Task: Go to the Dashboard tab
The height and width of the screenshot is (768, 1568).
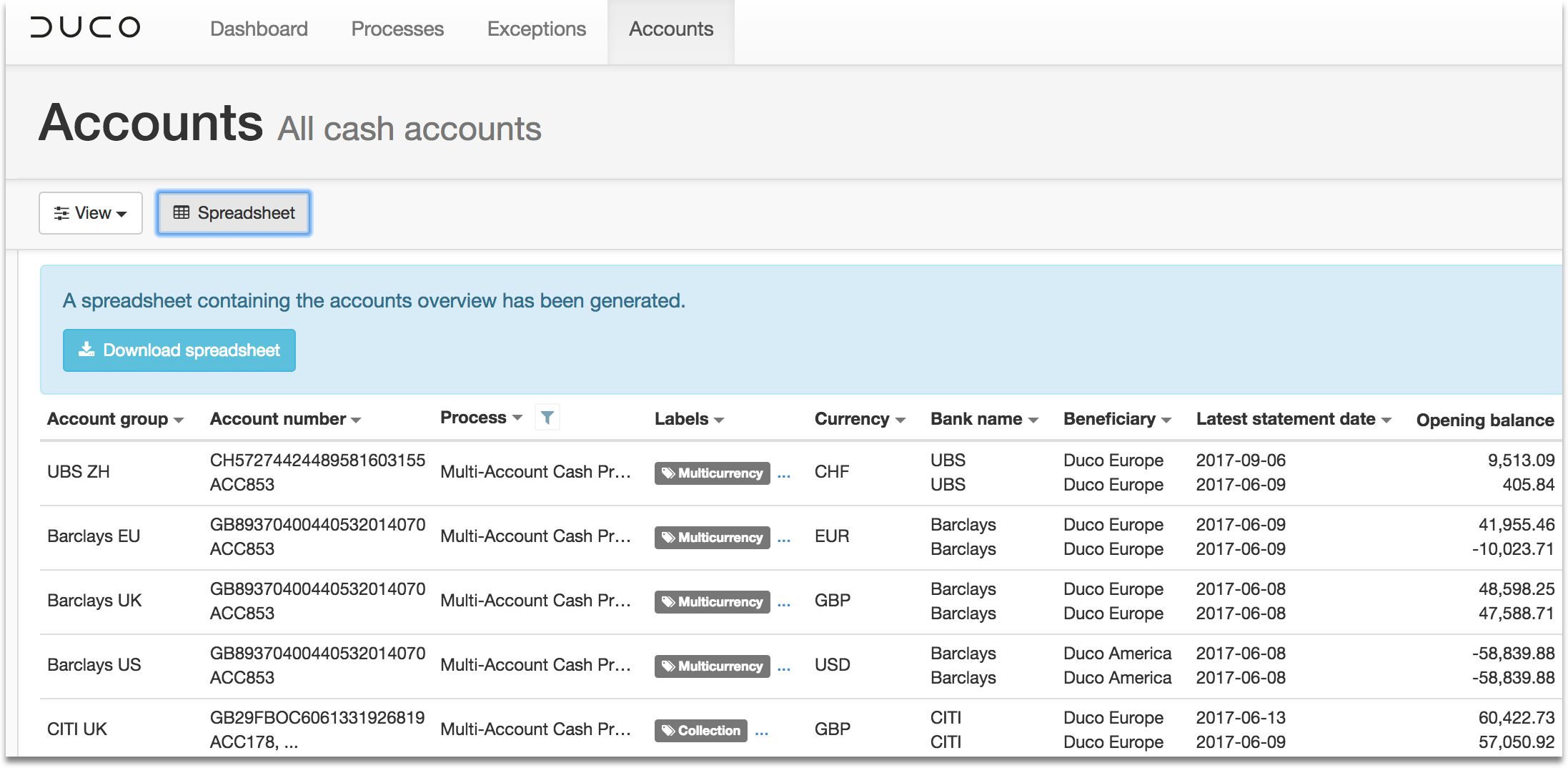Action: [259, 29]
